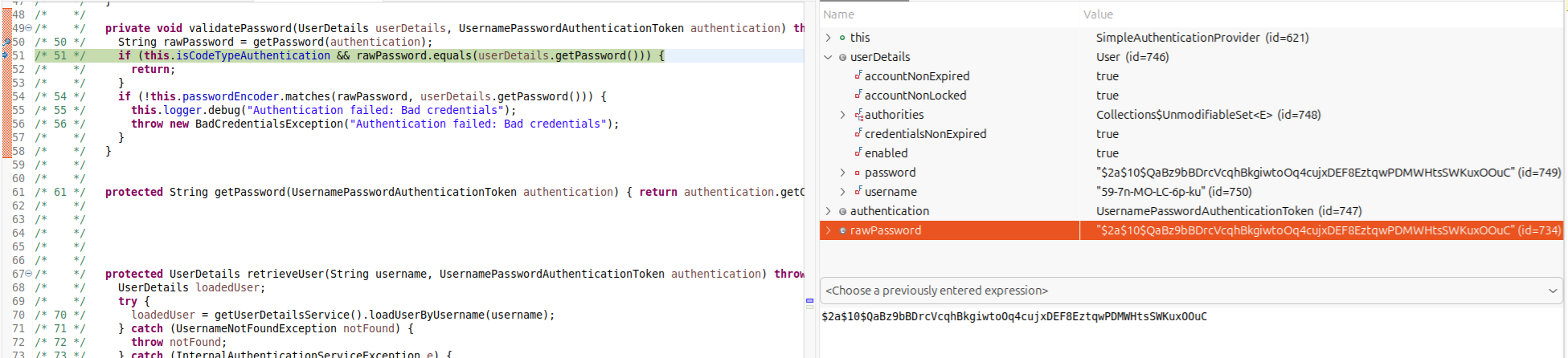Expand the username field node
Screen dimensions: 1568x358
tap(842, 192)
